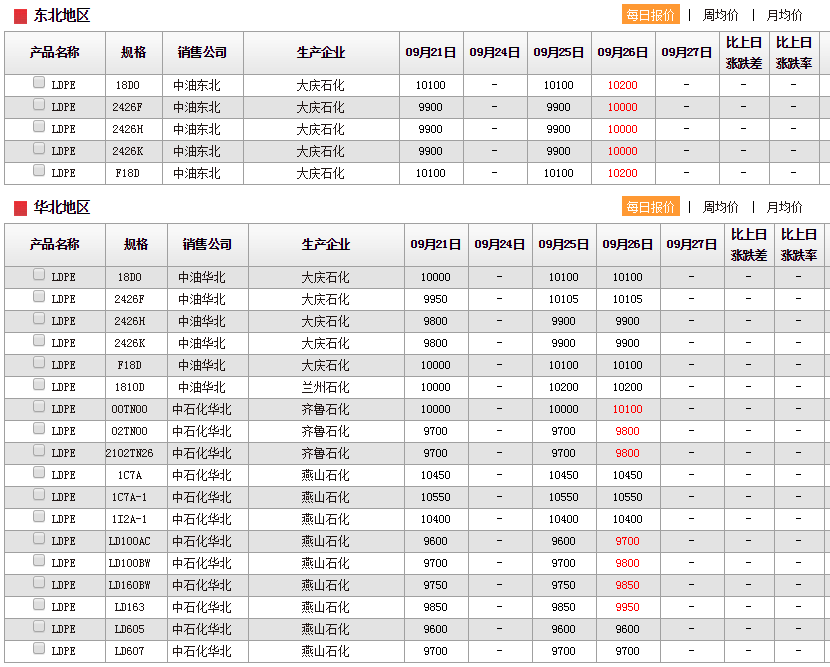Click 比上日涨跌率 column header in 东北地区 table

click(x=794, y=53)
